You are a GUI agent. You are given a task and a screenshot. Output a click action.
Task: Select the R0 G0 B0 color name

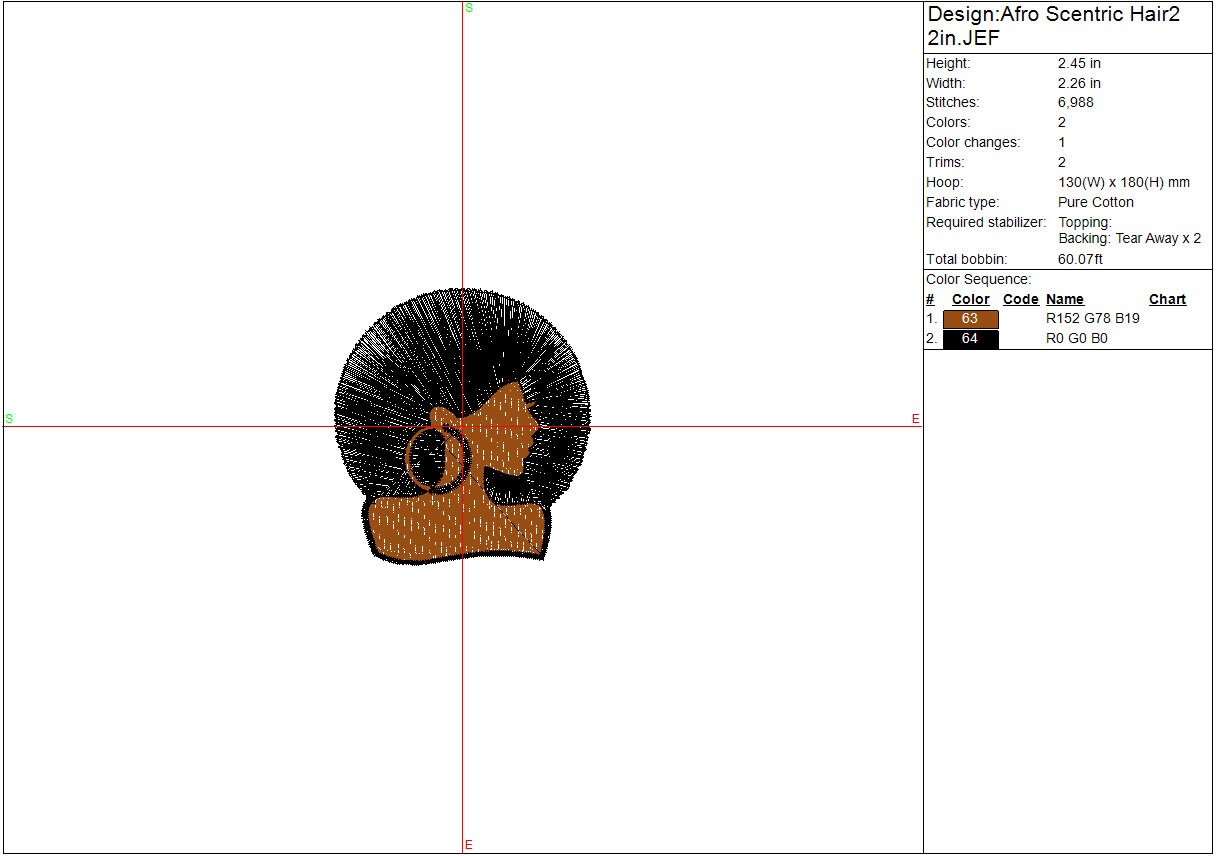1076,339
